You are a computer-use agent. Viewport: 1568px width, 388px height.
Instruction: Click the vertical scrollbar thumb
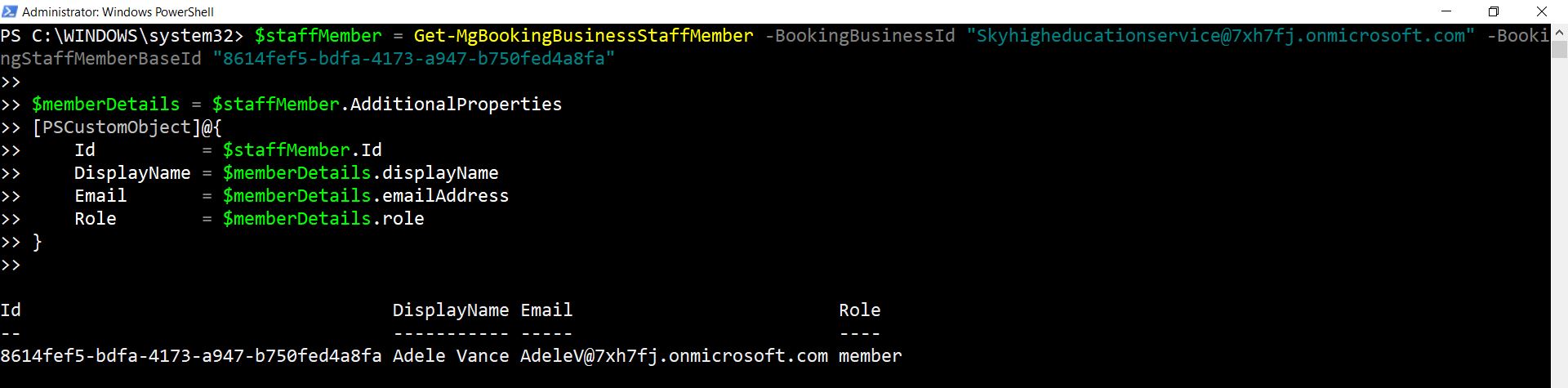tap(1559, 49)
